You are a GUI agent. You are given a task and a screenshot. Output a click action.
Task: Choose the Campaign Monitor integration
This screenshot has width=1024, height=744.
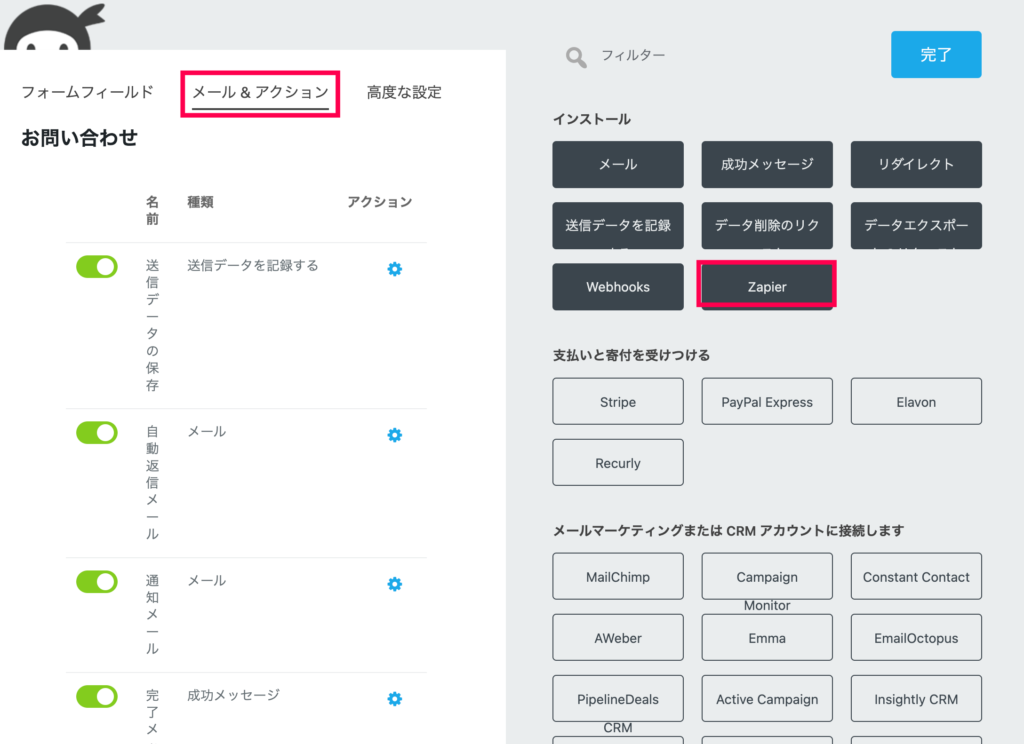[767, 576]
